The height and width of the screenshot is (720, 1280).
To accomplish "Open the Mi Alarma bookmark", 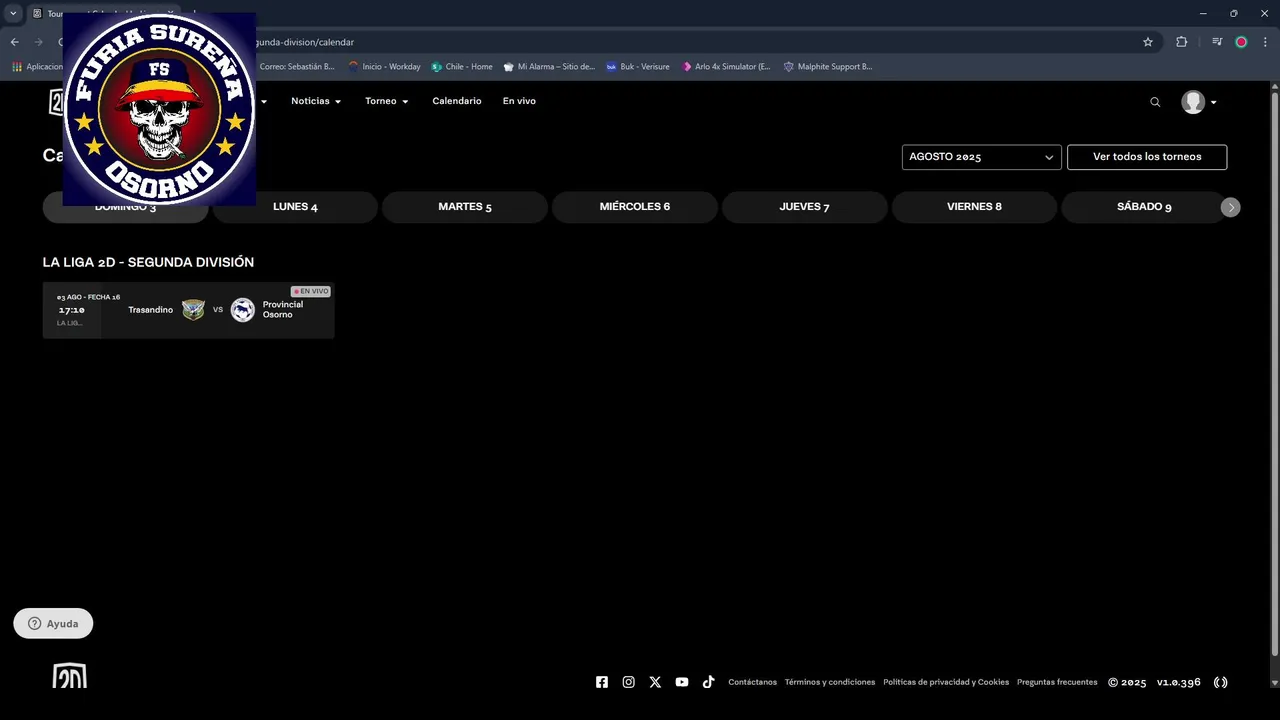I will pyautogui.click(x=549, y=67).
